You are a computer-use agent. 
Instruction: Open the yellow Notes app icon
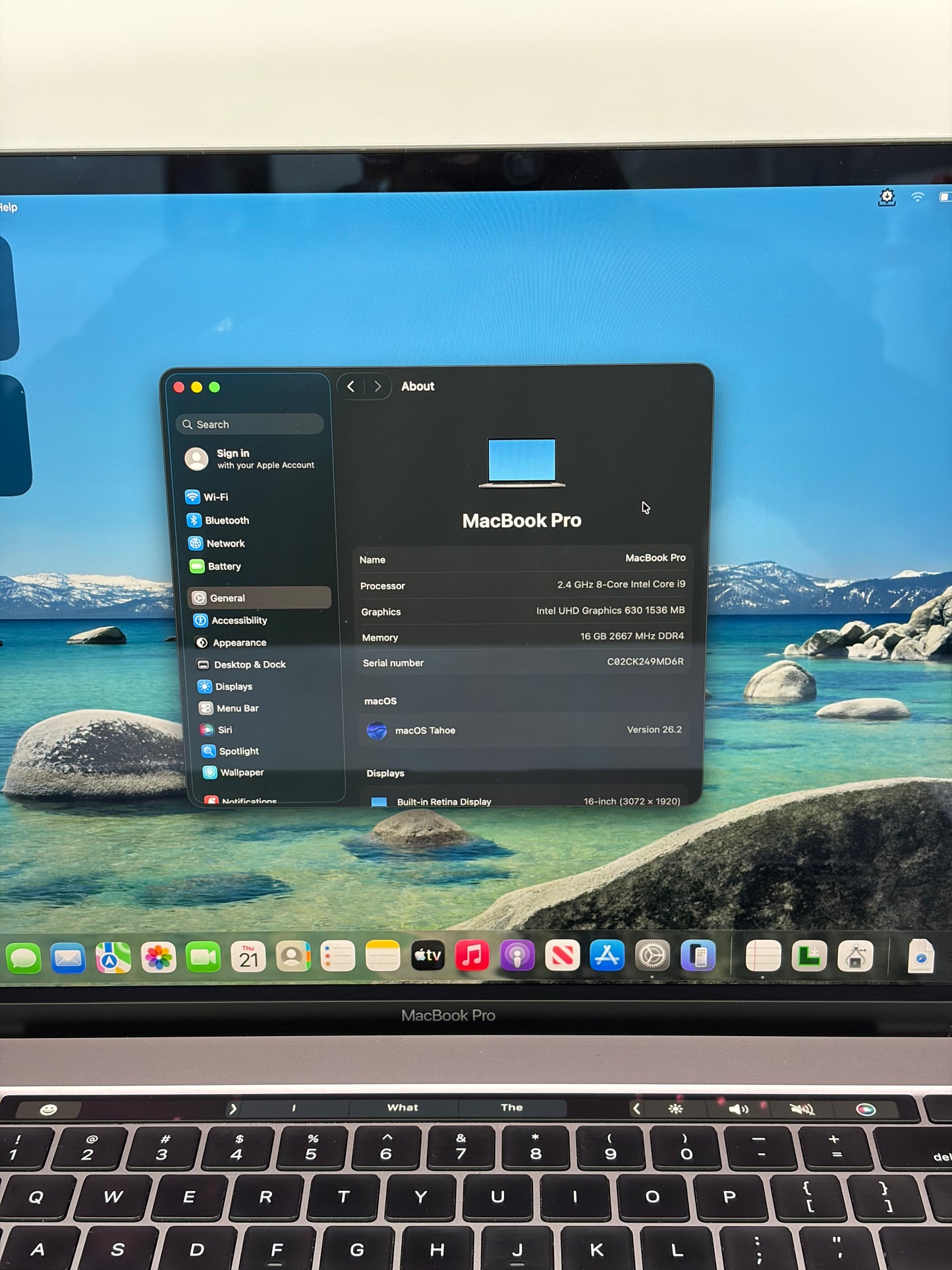(x=383, y=956)
